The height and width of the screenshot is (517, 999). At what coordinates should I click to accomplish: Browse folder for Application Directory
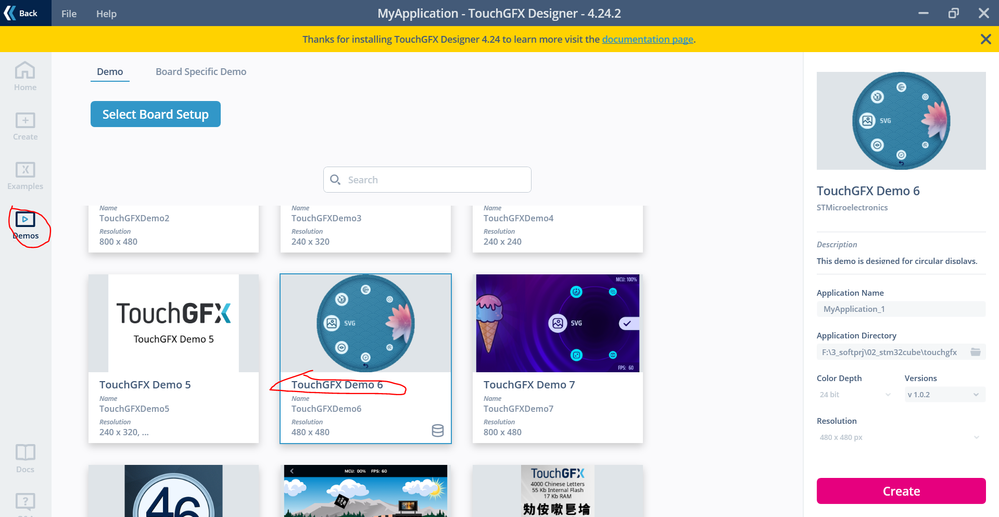975,352
